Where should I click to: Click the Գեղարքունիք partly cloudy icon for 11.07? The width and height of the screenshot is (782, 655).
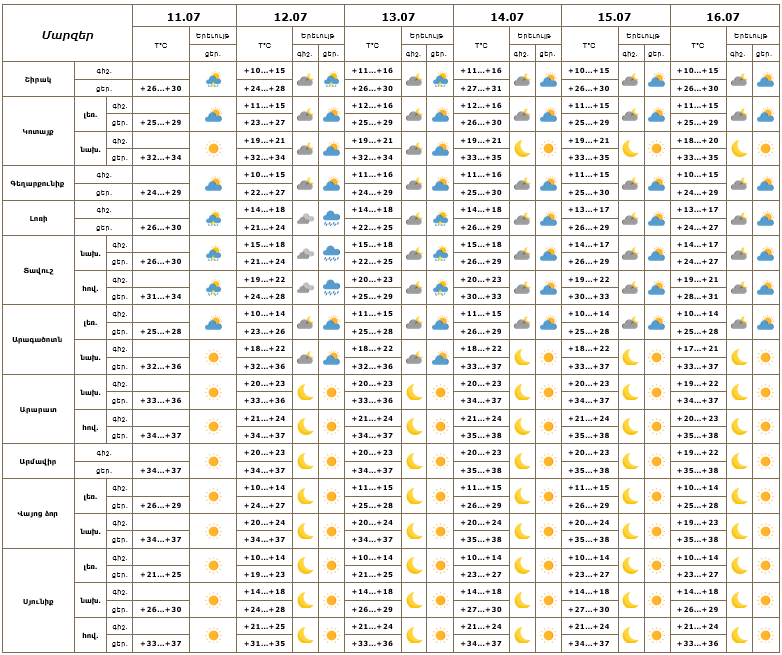coord(213,184)
